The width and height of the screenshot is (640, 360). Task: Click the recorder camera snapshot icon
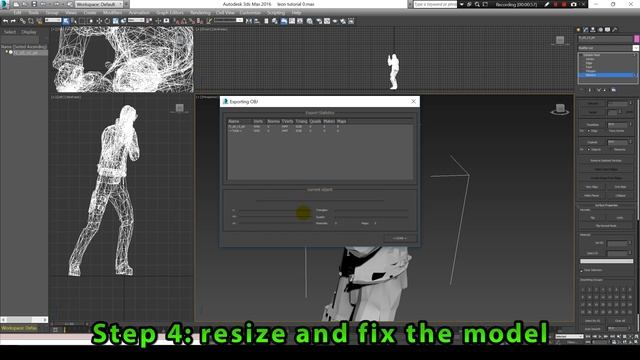coord(574,4)
